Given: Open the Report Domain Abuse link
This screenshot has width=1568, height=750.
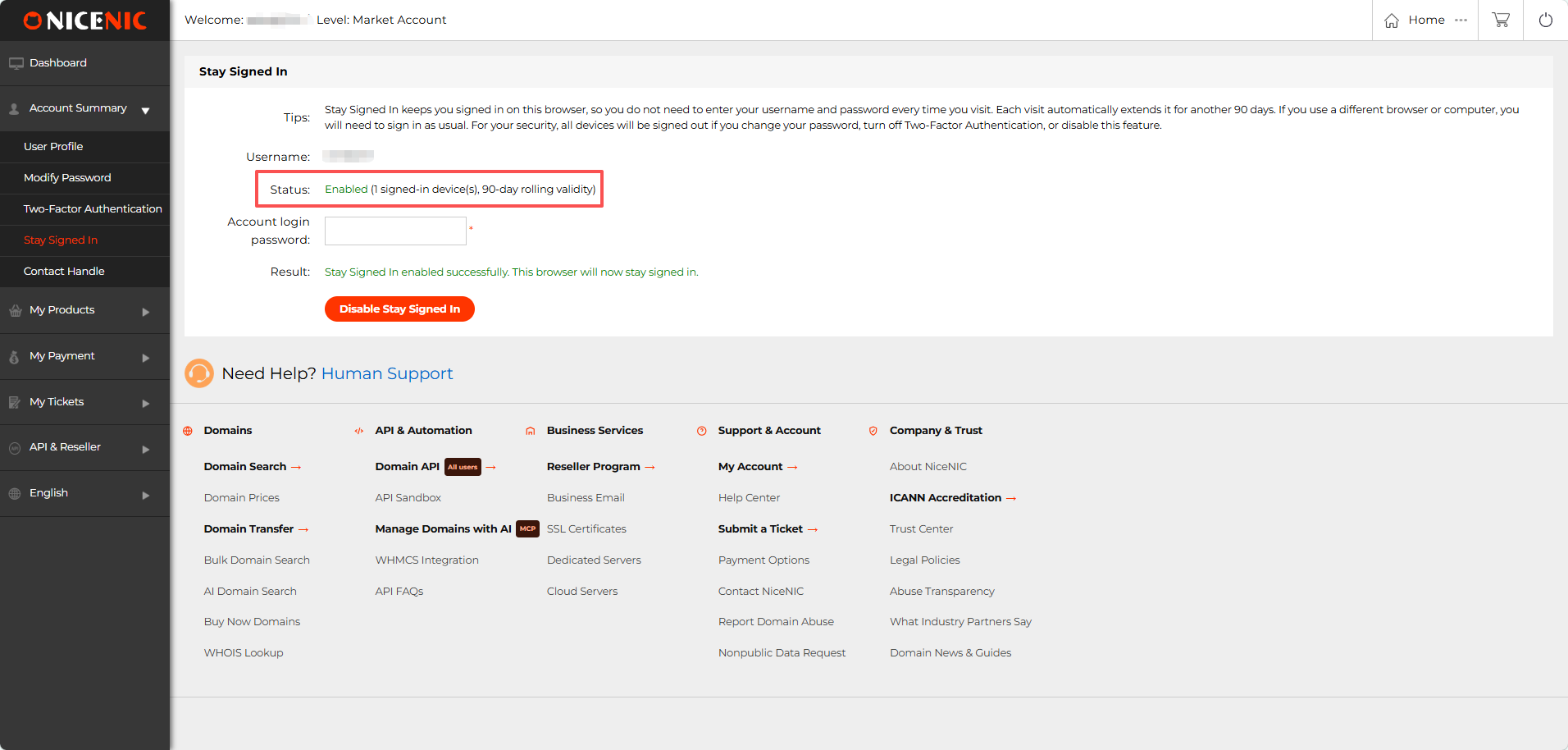Looking at the screenshot, I should [x=776, y=622].
